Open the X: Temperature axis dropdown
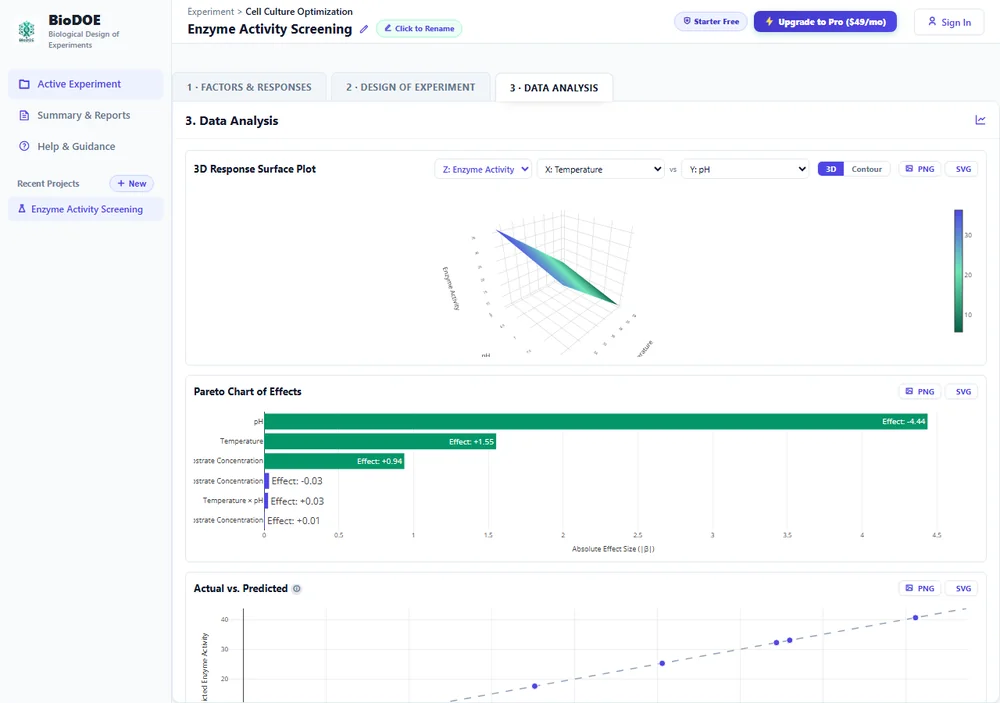This screenshot has height=703, width=1000. (601, 169)
